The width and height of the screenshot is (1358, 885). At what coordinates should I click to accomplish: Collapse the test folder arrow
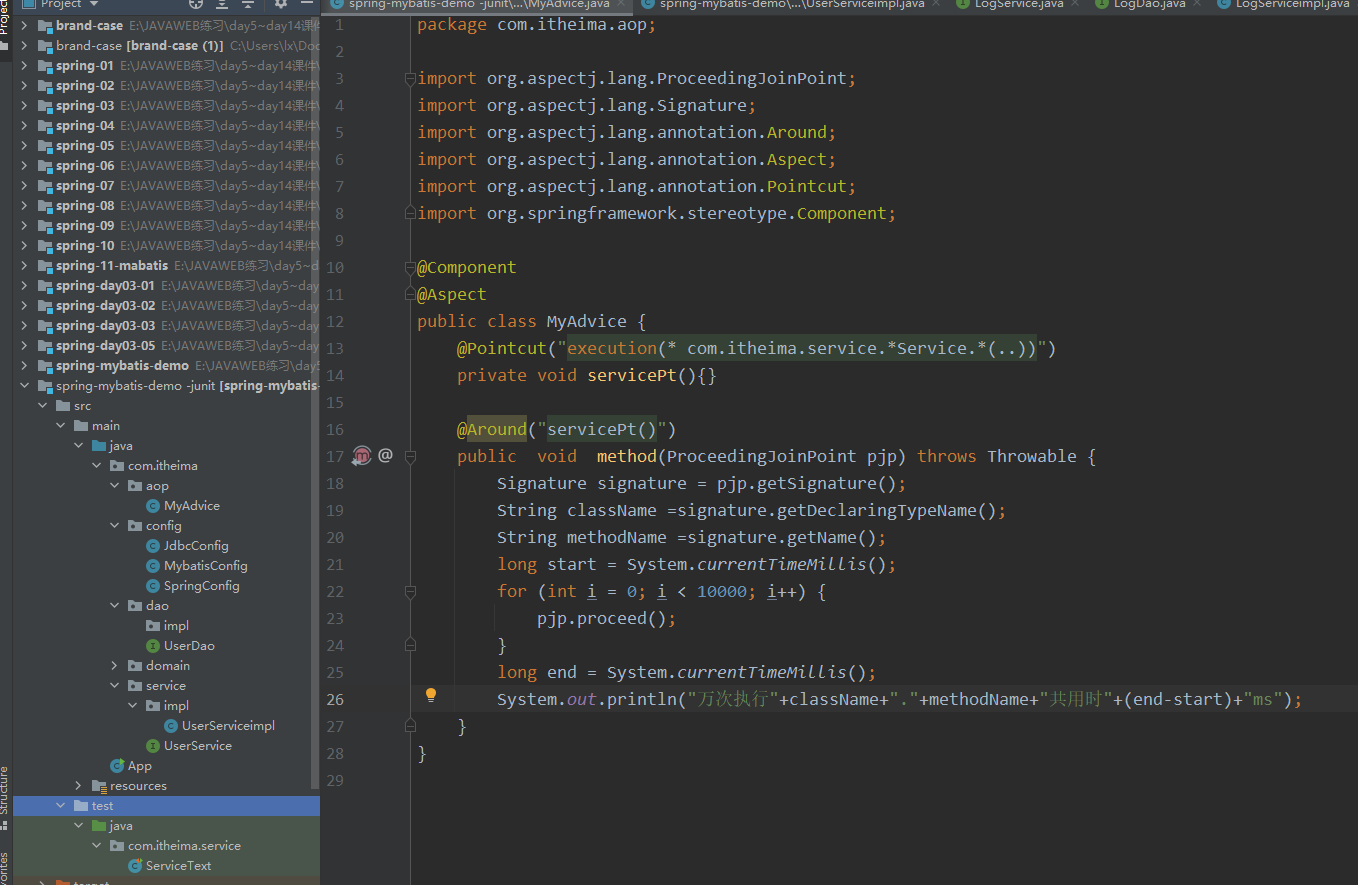61,806
